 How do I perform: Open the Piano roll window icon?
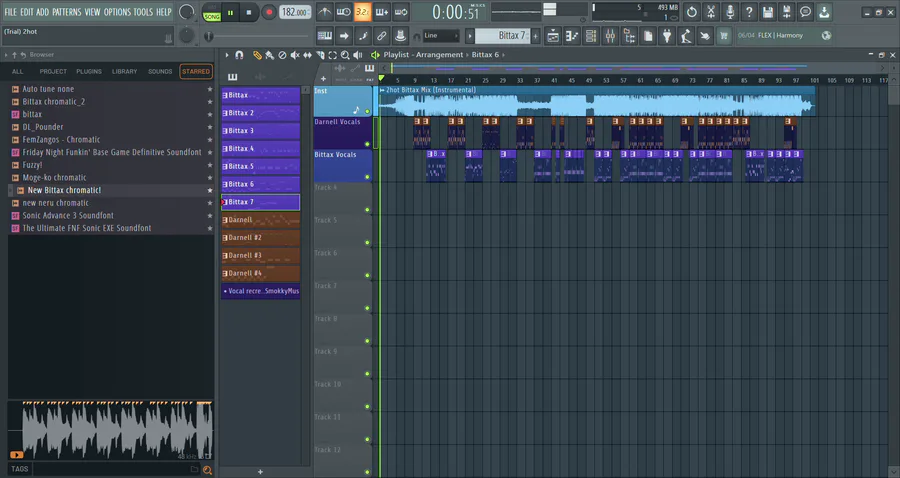tap(572, 36)
